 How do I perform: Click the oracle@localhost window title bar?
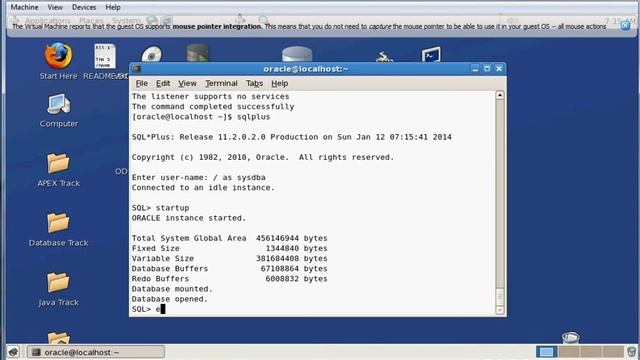[305, 69]
